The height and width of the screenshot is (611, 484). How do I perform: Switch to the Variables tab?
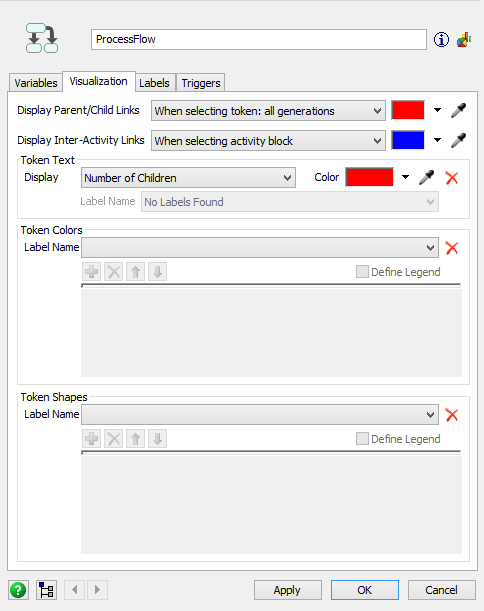[x=36, y=83]
